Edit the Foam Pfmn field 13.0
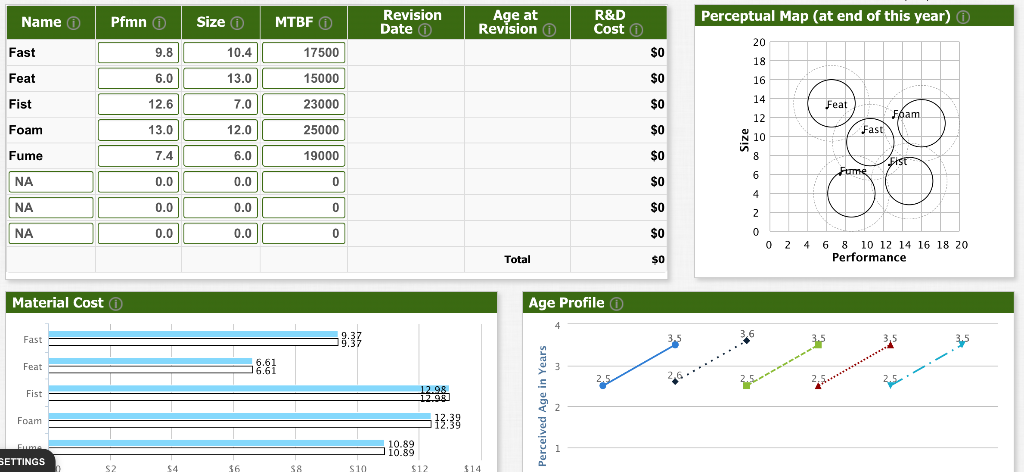The width and height of the screenshot is (1024, 472). tap(138, 130)
